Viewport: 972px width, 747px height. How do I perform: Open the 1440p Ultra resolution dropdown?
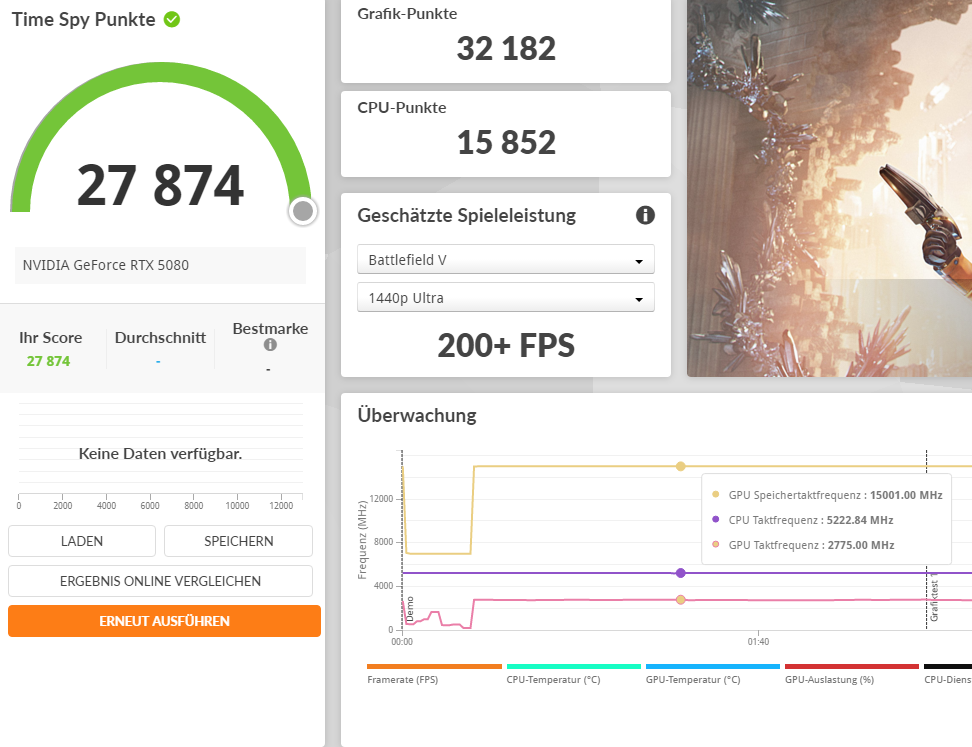point(506,298)
